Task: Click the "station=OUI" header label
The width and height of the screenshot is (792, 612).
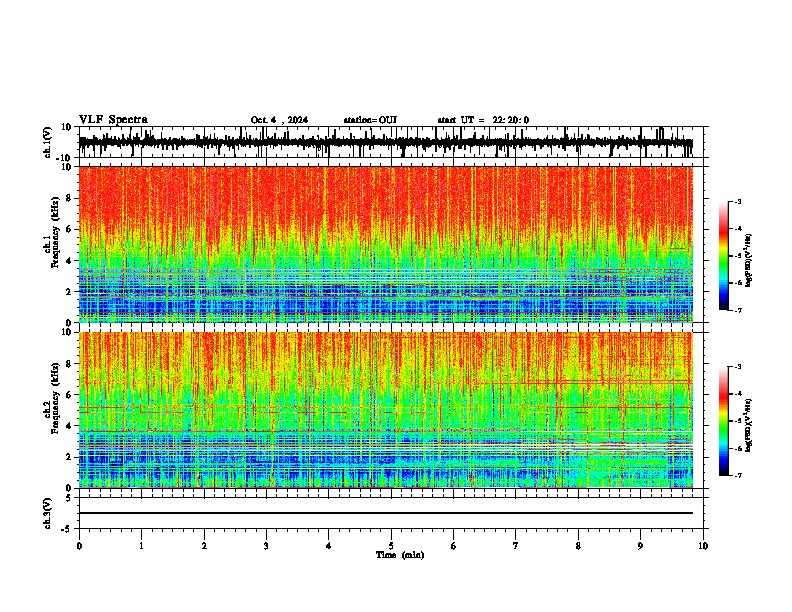Action: (x=370, y=120)
